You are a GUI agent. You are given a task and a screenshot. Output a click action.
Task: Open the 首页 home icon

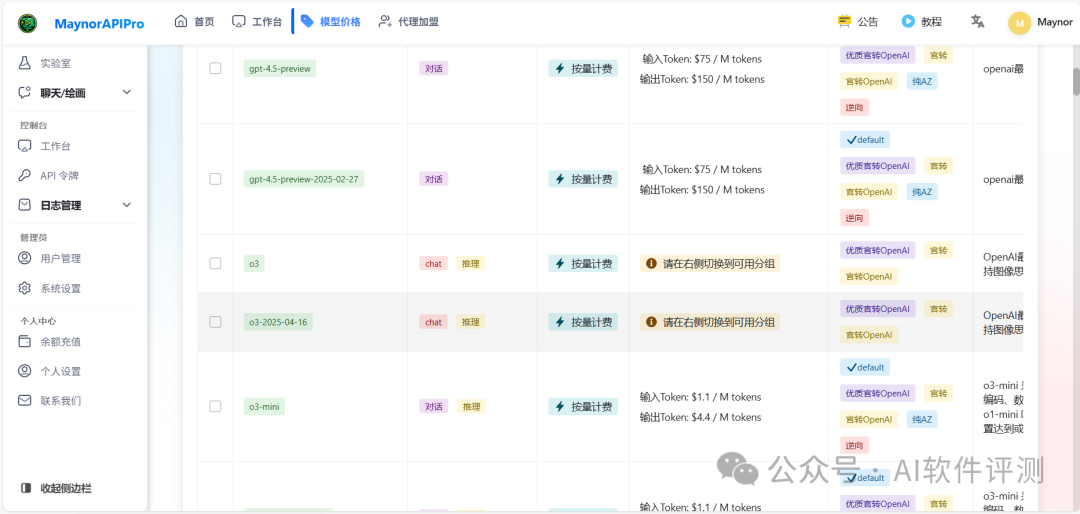[x=181, y=21]
